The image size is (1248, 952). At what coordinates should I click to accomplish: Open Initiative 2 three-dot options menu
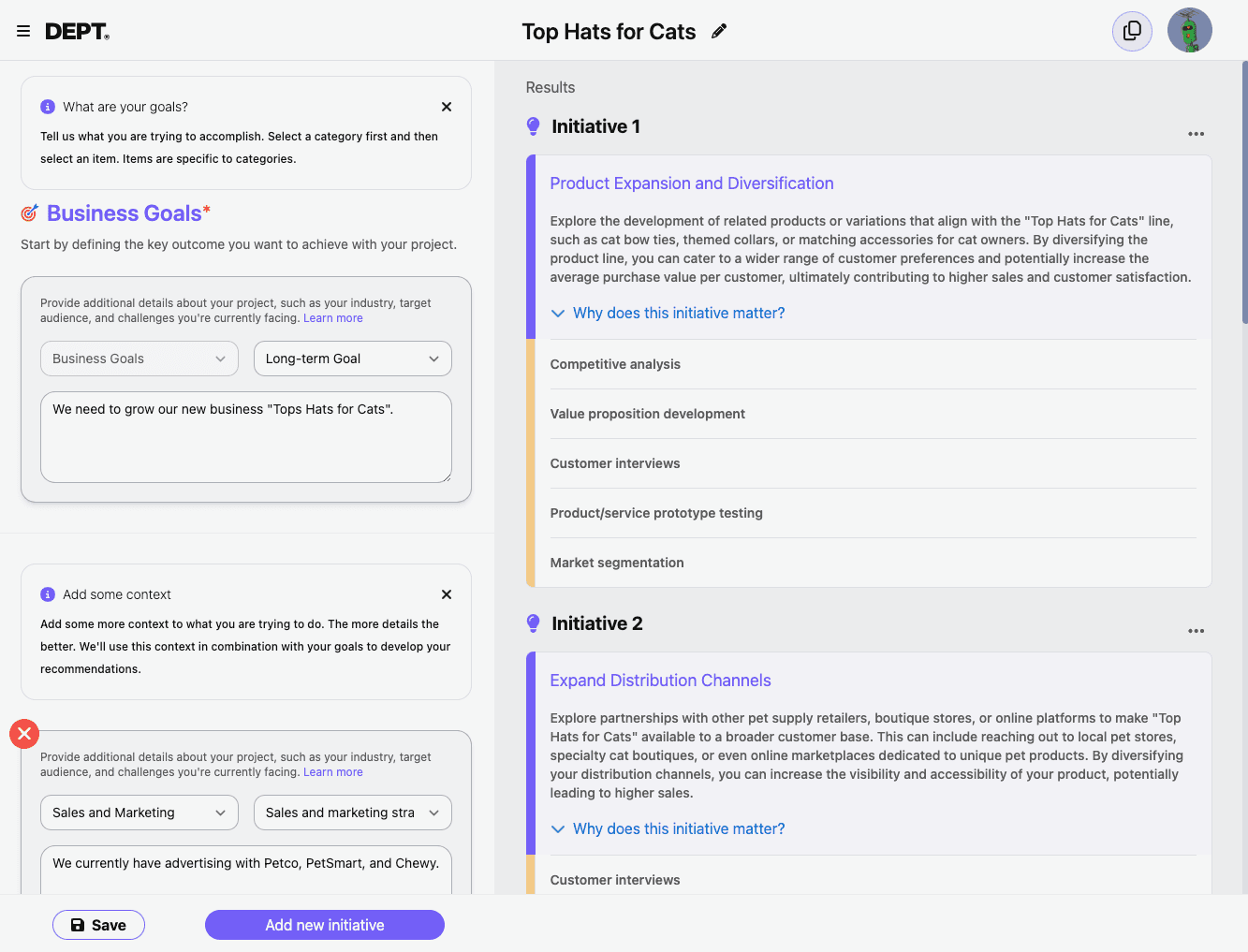coord(1196,631)
